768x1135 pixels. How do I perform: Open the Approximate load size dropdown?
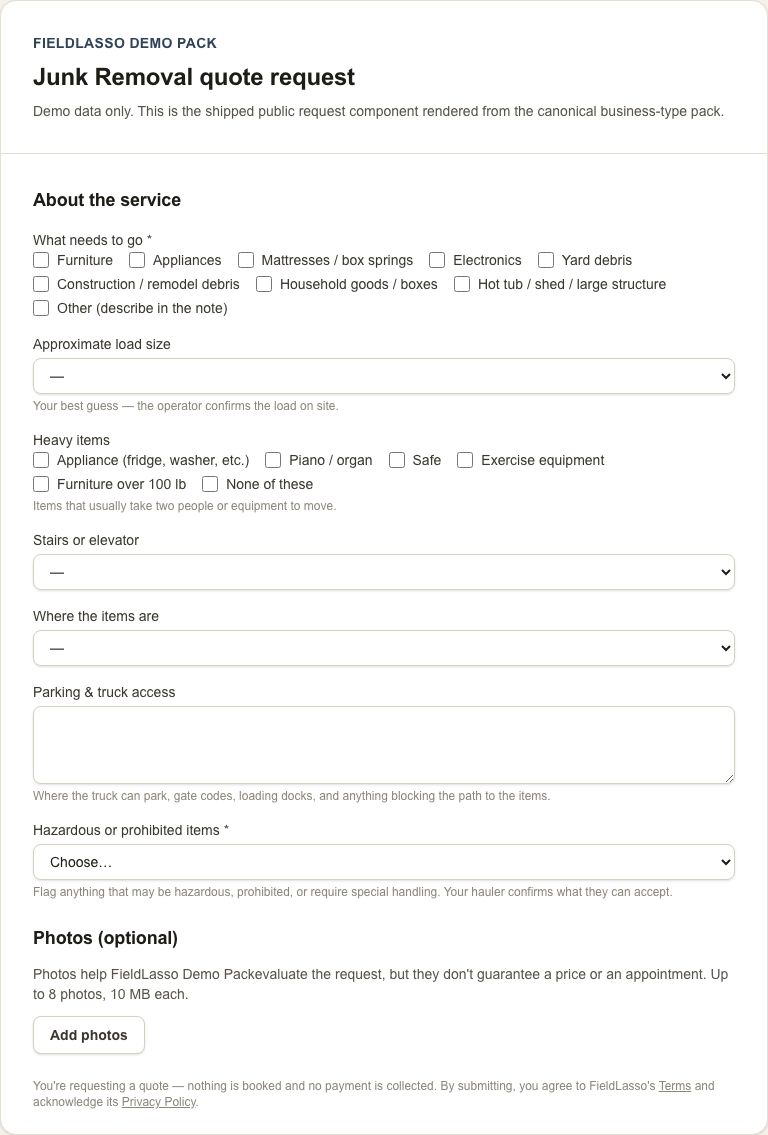(384, 376)
